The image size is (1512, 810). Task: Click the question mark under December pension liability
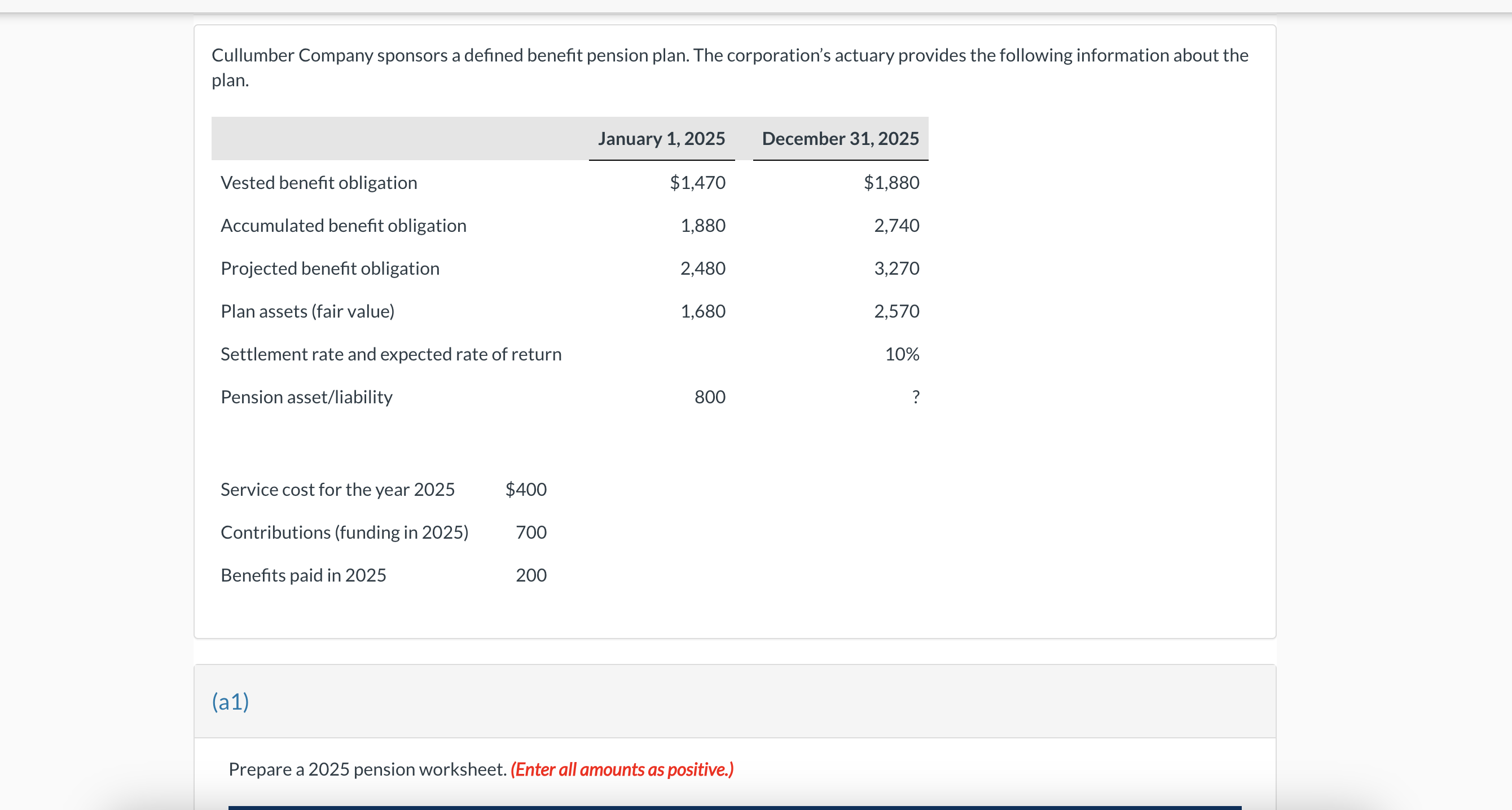[916, 397]
